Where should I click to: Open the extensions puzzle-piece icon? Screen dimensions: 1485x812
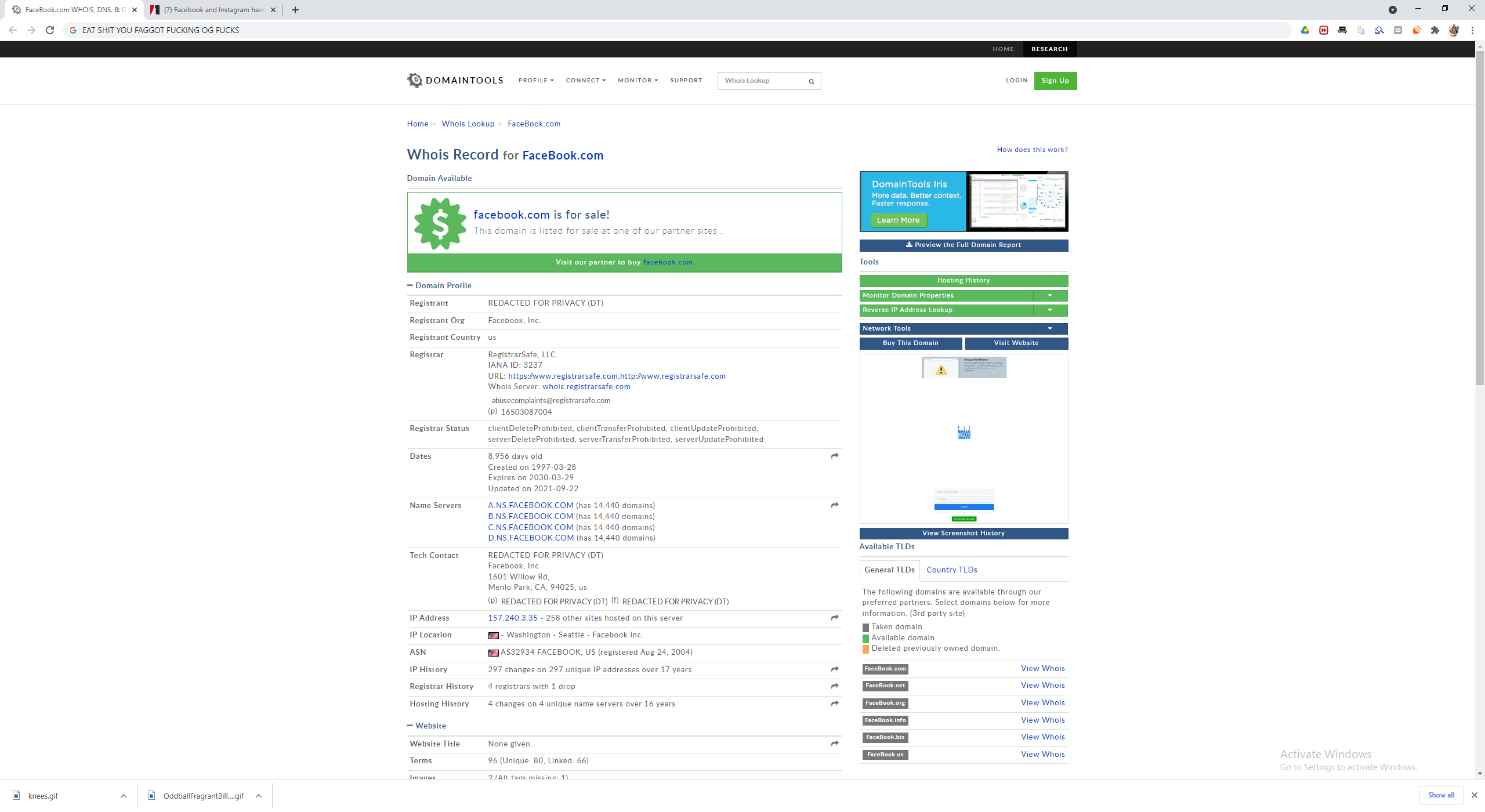(x=1435, y=30)
